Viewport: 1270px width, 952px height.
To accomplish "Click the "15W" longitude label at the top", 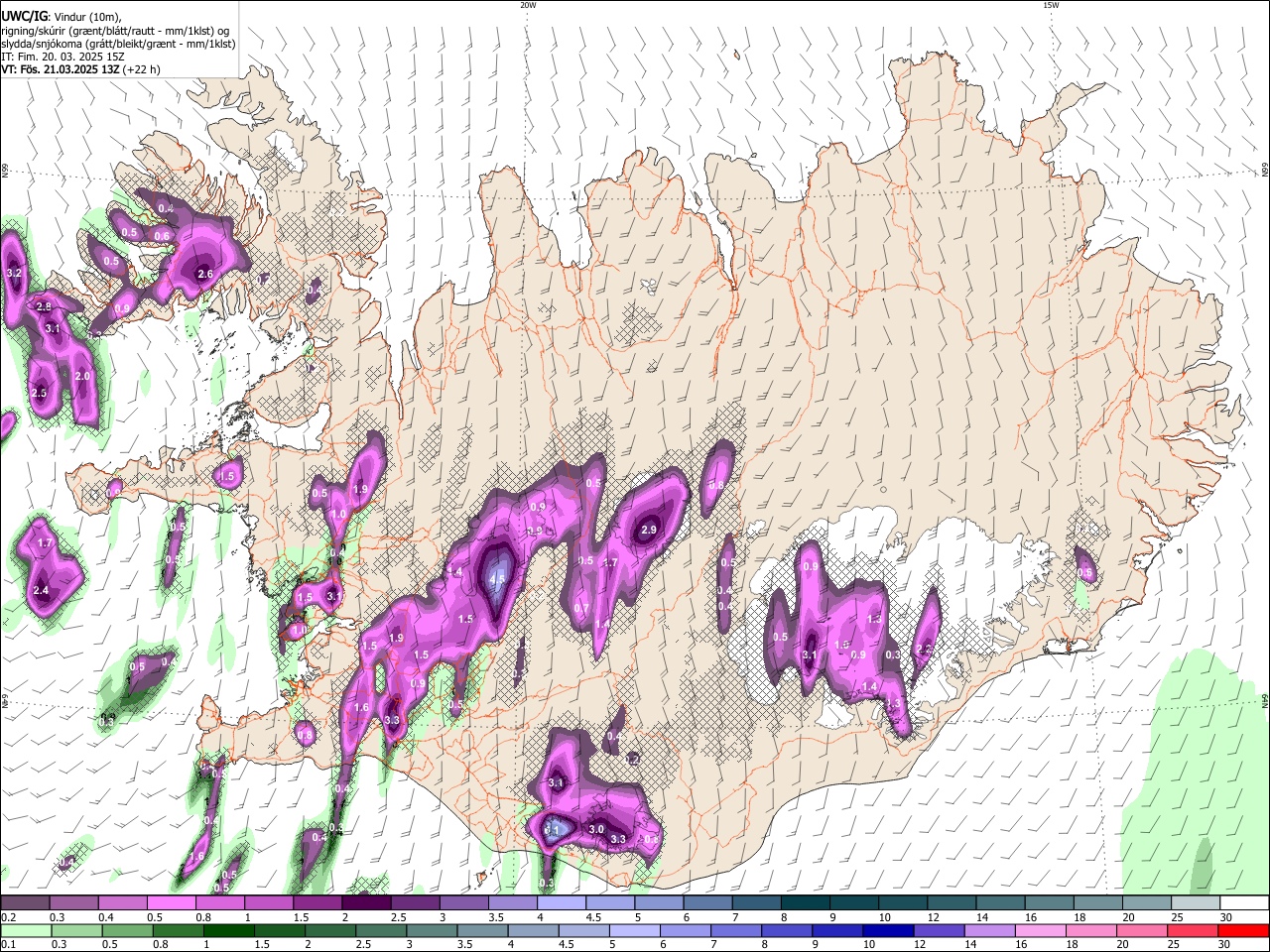I will (1051, 5).
